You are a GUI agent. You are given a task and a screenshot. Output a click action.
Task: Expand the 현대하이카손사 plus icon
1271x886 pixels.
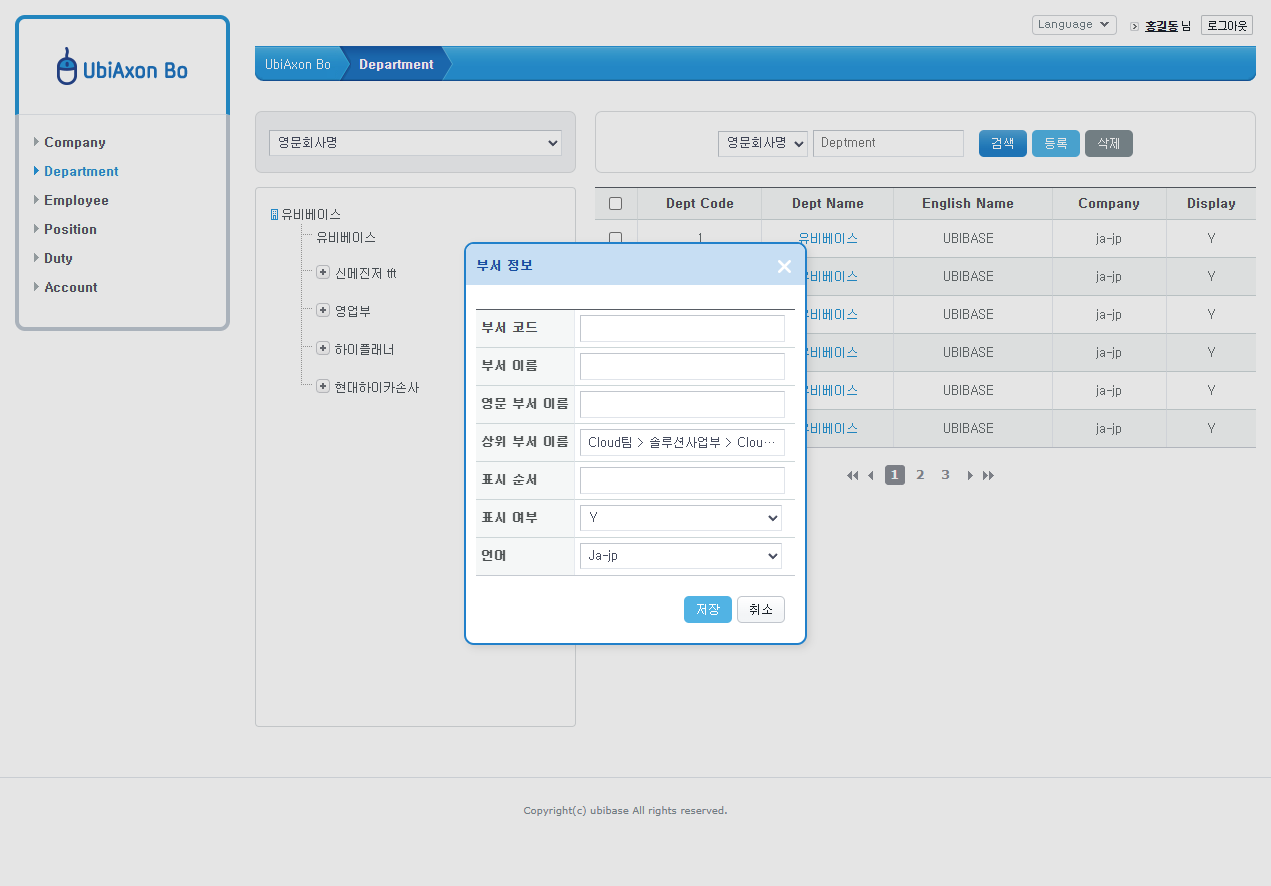coord(323,387)
